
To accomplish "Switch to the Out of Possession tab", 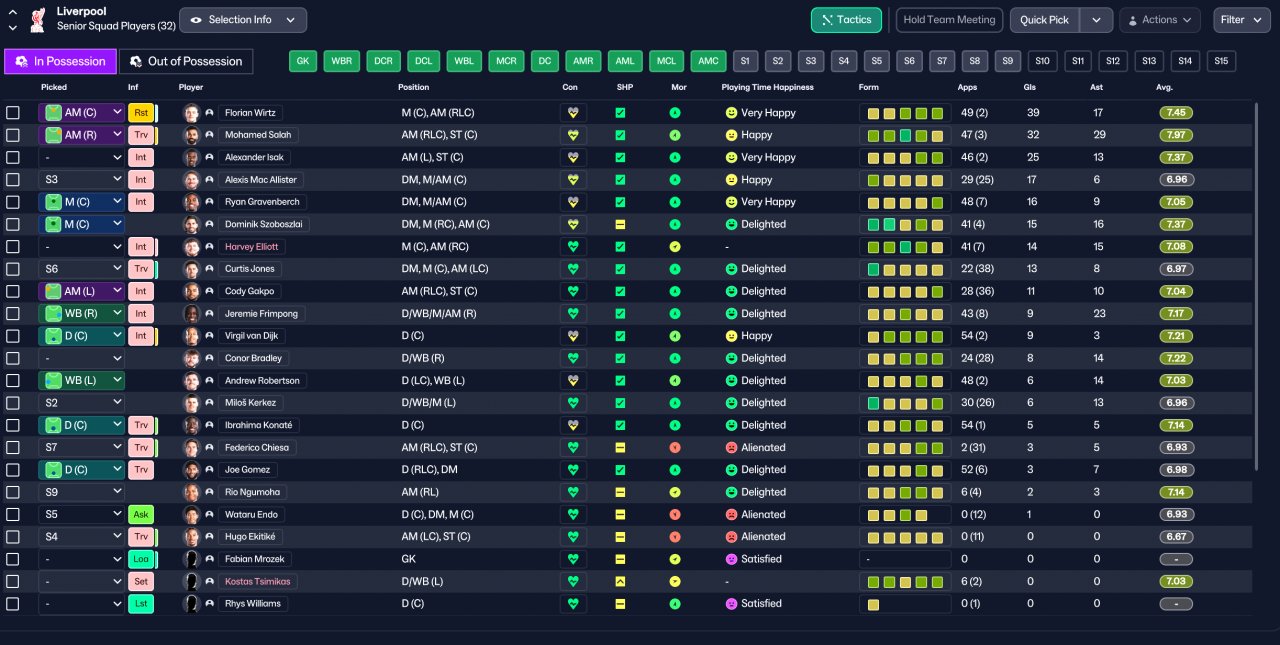I will [x=186, y=61].
